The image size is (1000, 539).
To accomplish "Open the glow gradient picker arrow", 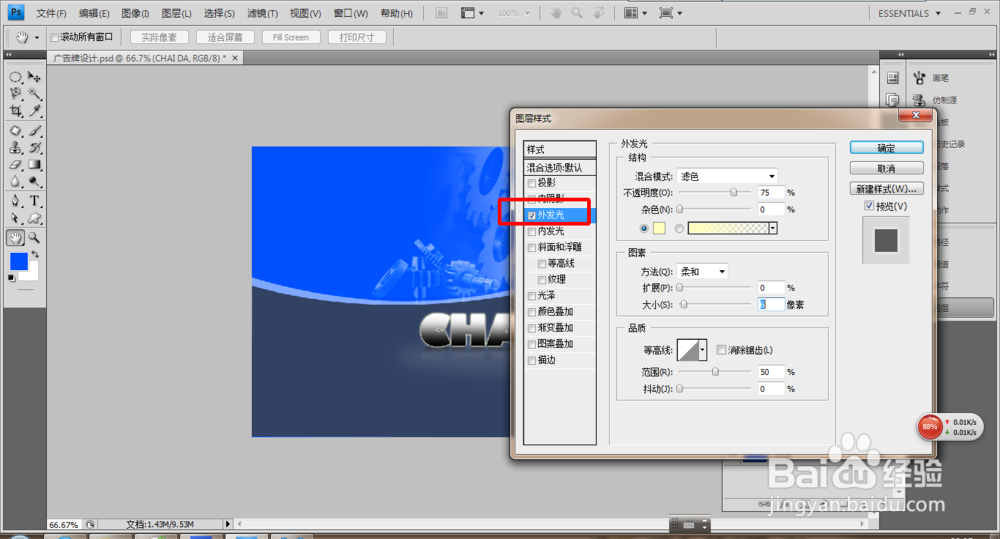I will click(773, 228).
